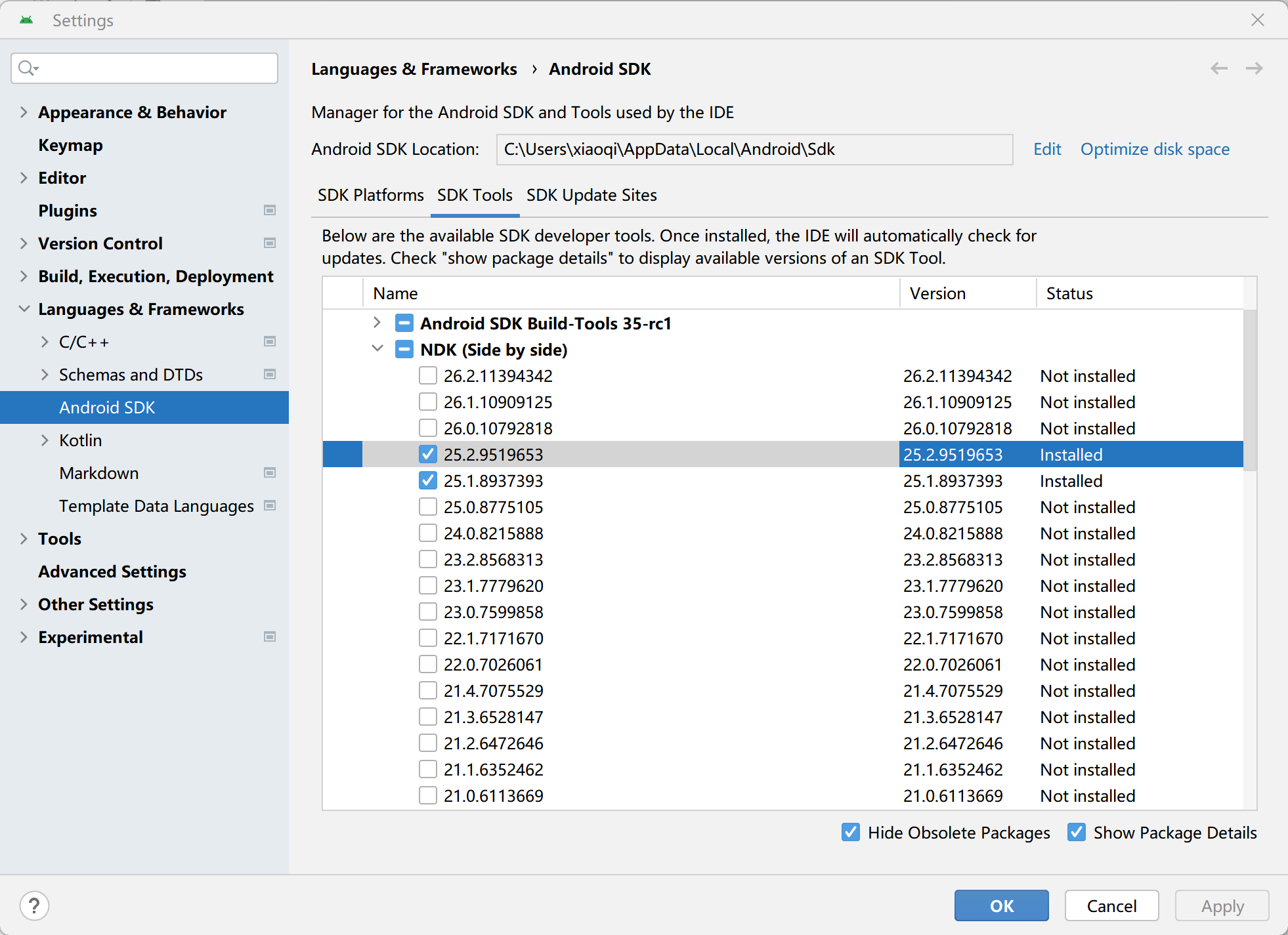Viewport: 1288px width, 935px height.
Task: Toggle Hide Obsolete Packages checkbox
Action: point(851,832)
